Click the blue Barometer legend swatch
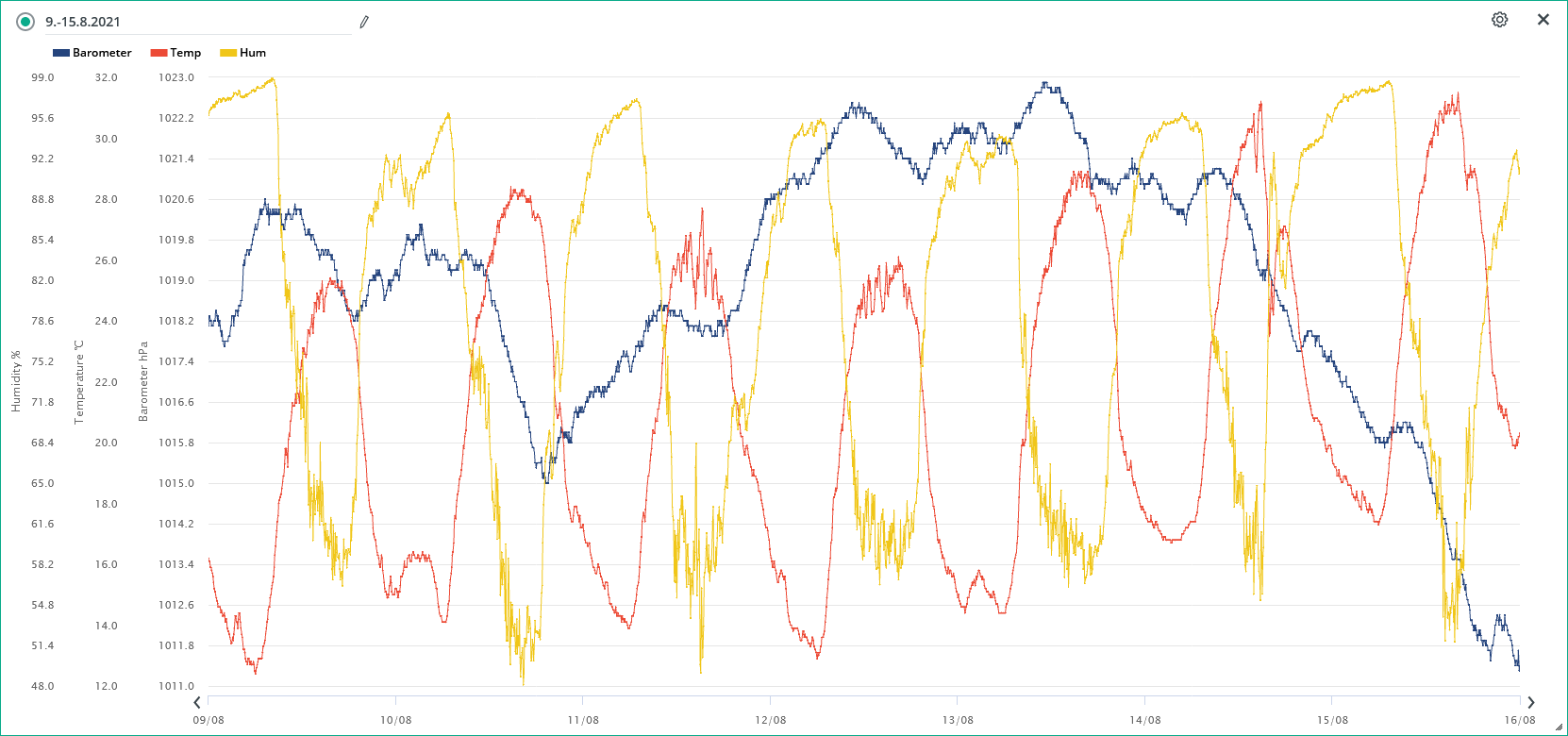This screenshot has width=1568, height=736. point(61,53)
